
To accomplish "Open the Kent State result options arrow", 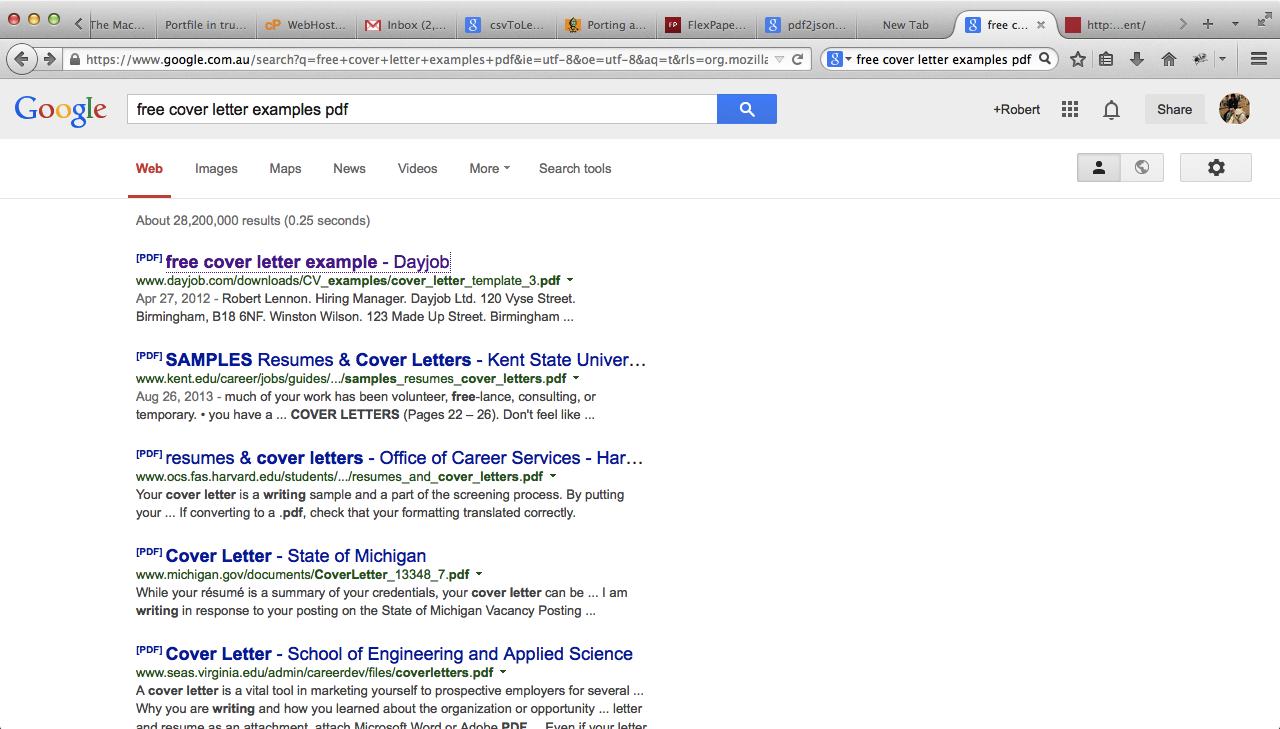I will (x=576, y=379).
